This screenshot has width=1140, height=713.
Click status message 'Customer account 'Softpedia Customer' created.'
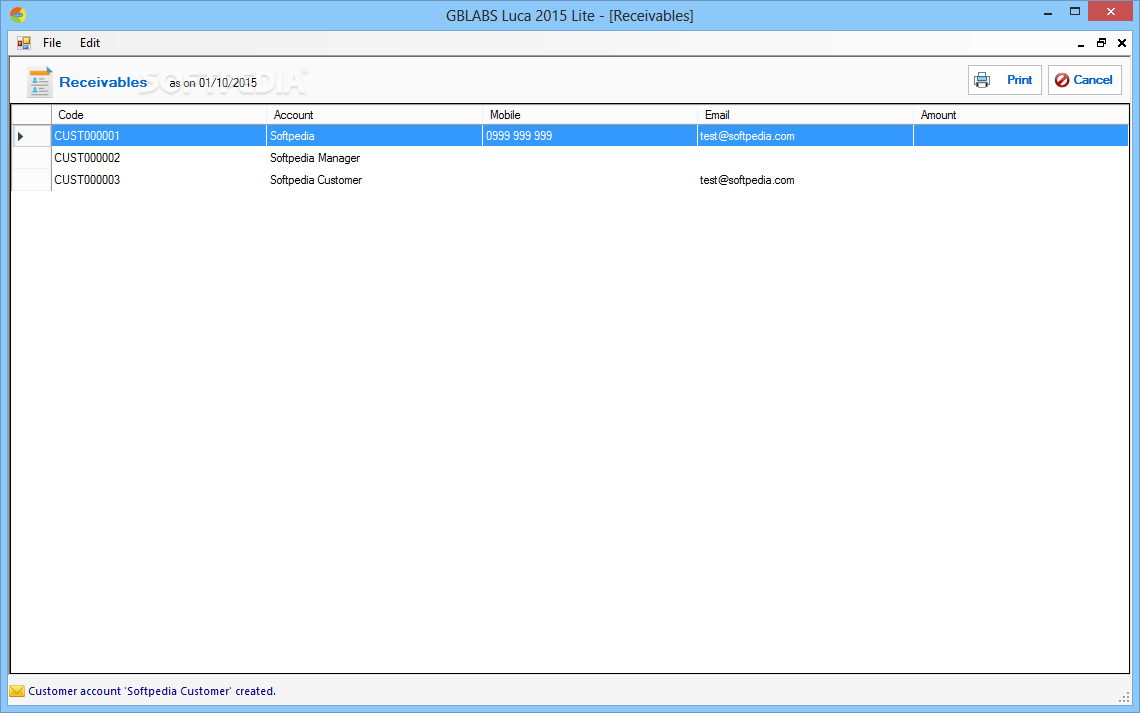(x=152, y=691)
